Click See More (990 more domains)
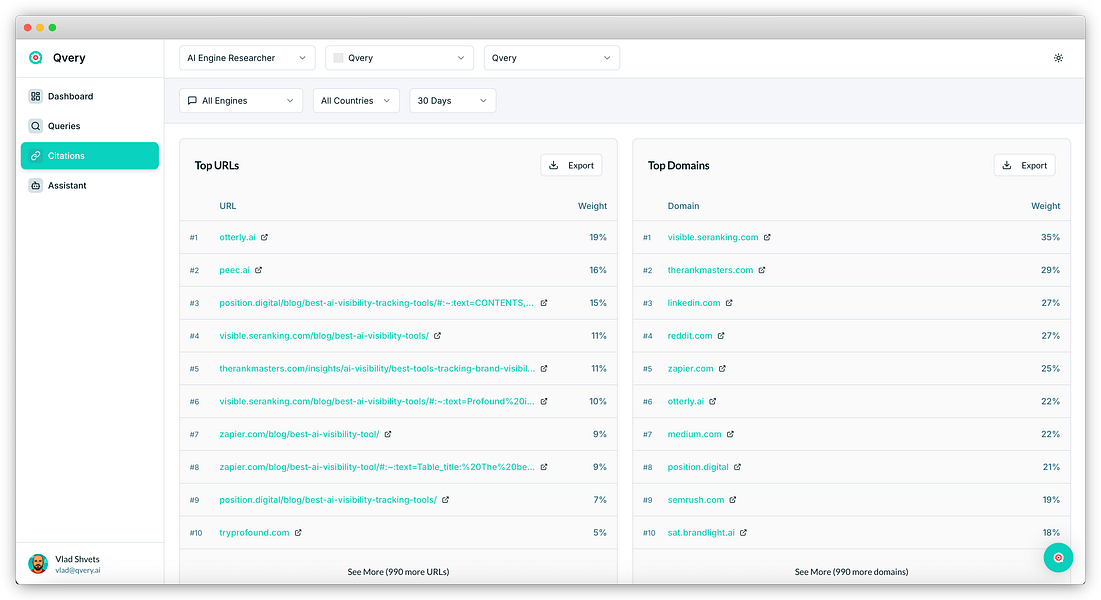1101x600 pixels. (851, 572)
